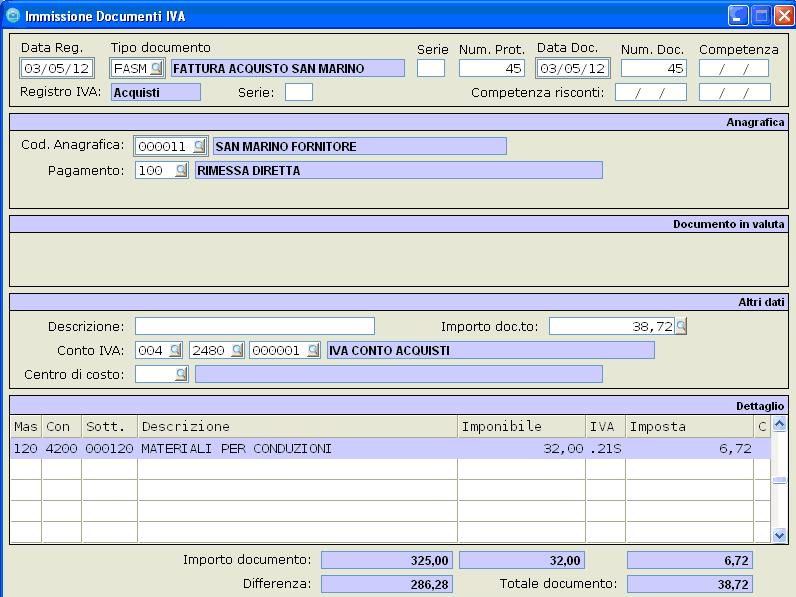This screenshot has height=597, width=796.
Task: Click the Descrizione column header
Action: [x=297, y=426]
